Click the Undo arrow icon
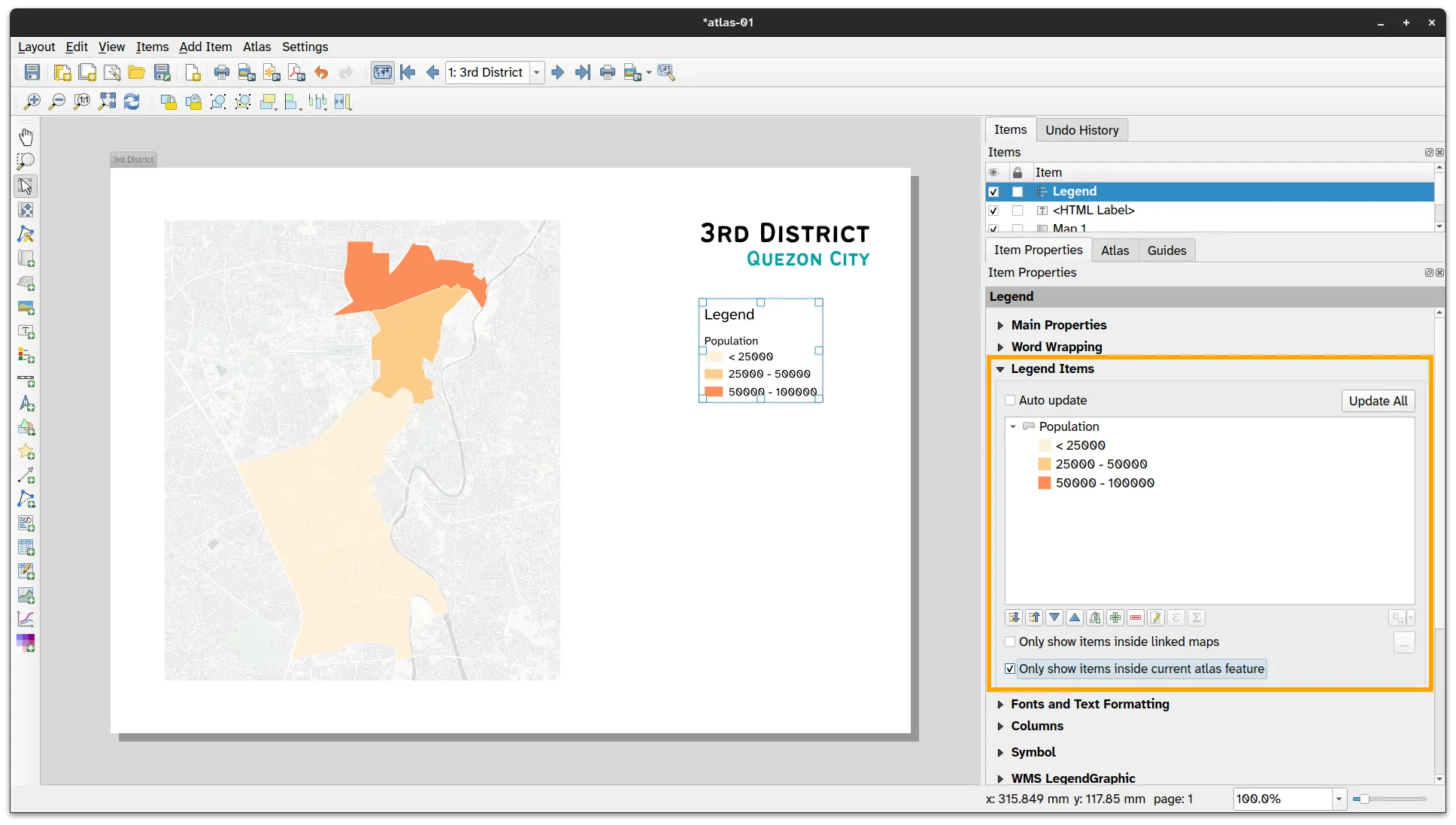Screen dimensions: 1456x825 click(321, 72)
